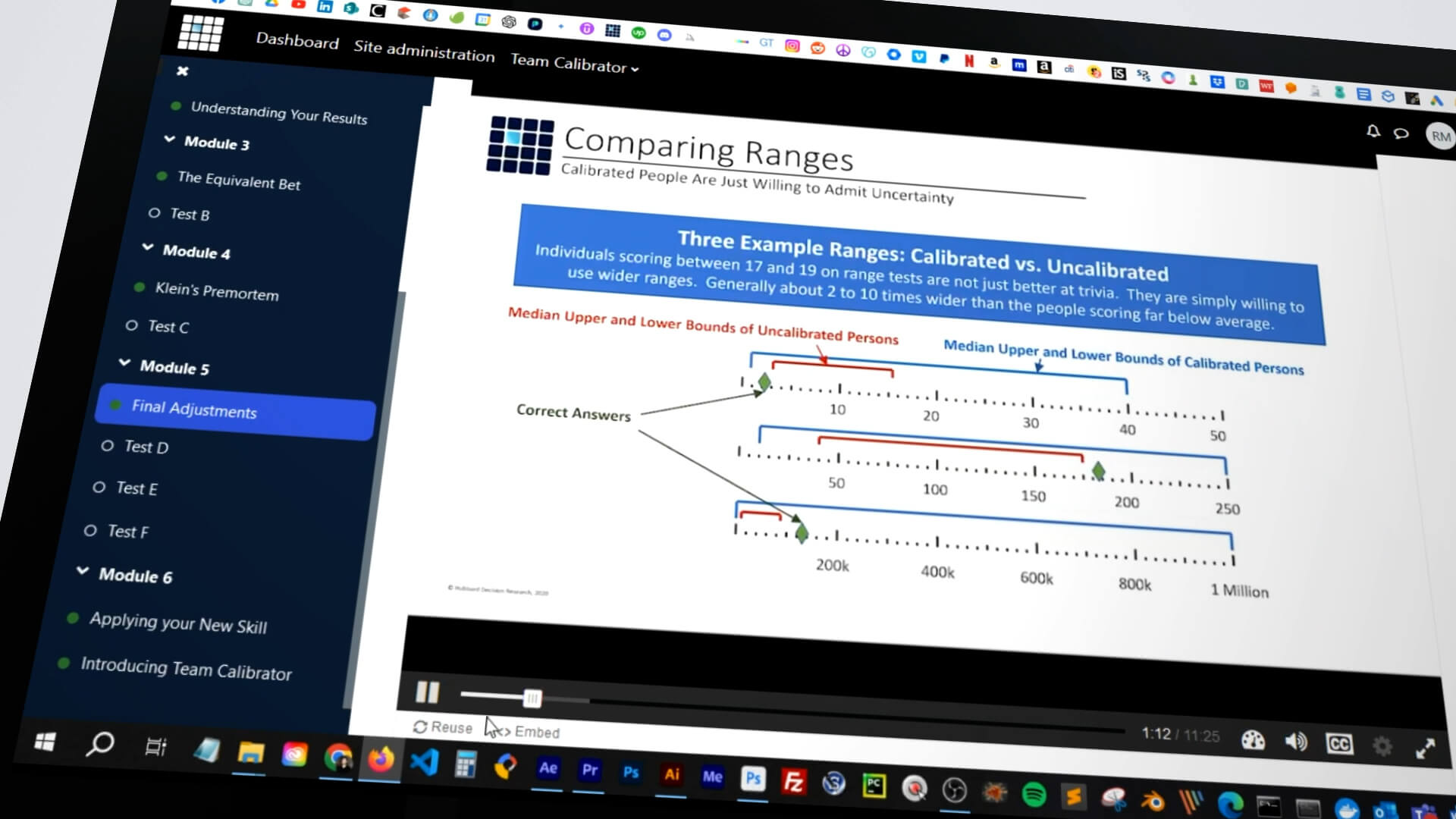Open the Discord bookmark
The width and height of the screenshot is (1456, 819).
pos(664,35)
